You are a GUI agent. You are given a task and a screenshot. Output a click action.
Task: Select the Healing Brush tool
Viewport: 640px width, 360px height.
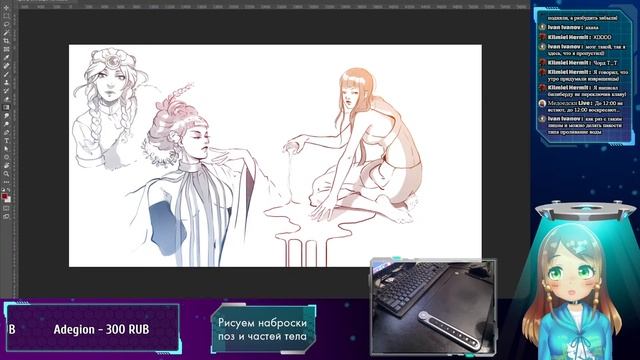[6, 66]
